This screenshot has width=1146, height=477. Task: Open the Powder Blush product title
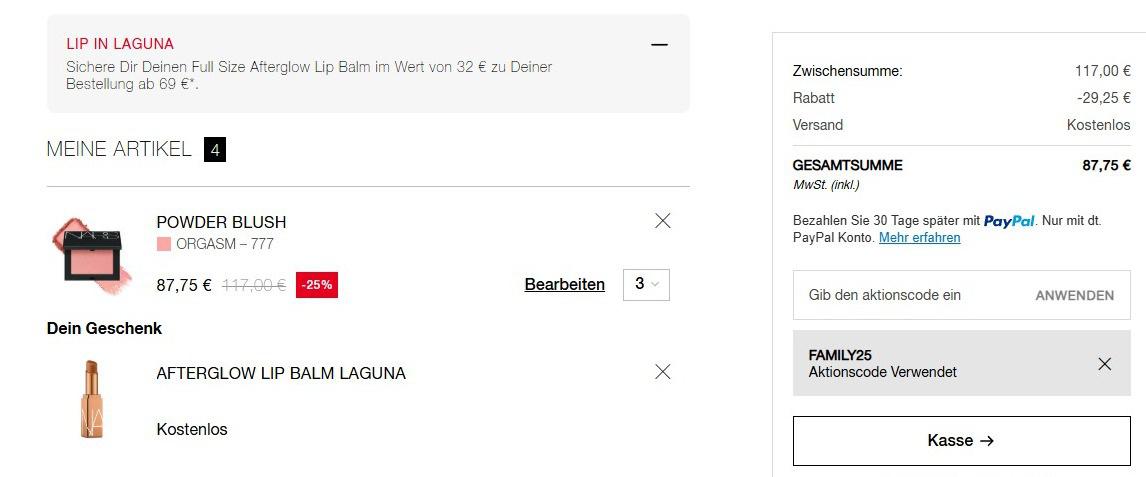pos(221,222)
